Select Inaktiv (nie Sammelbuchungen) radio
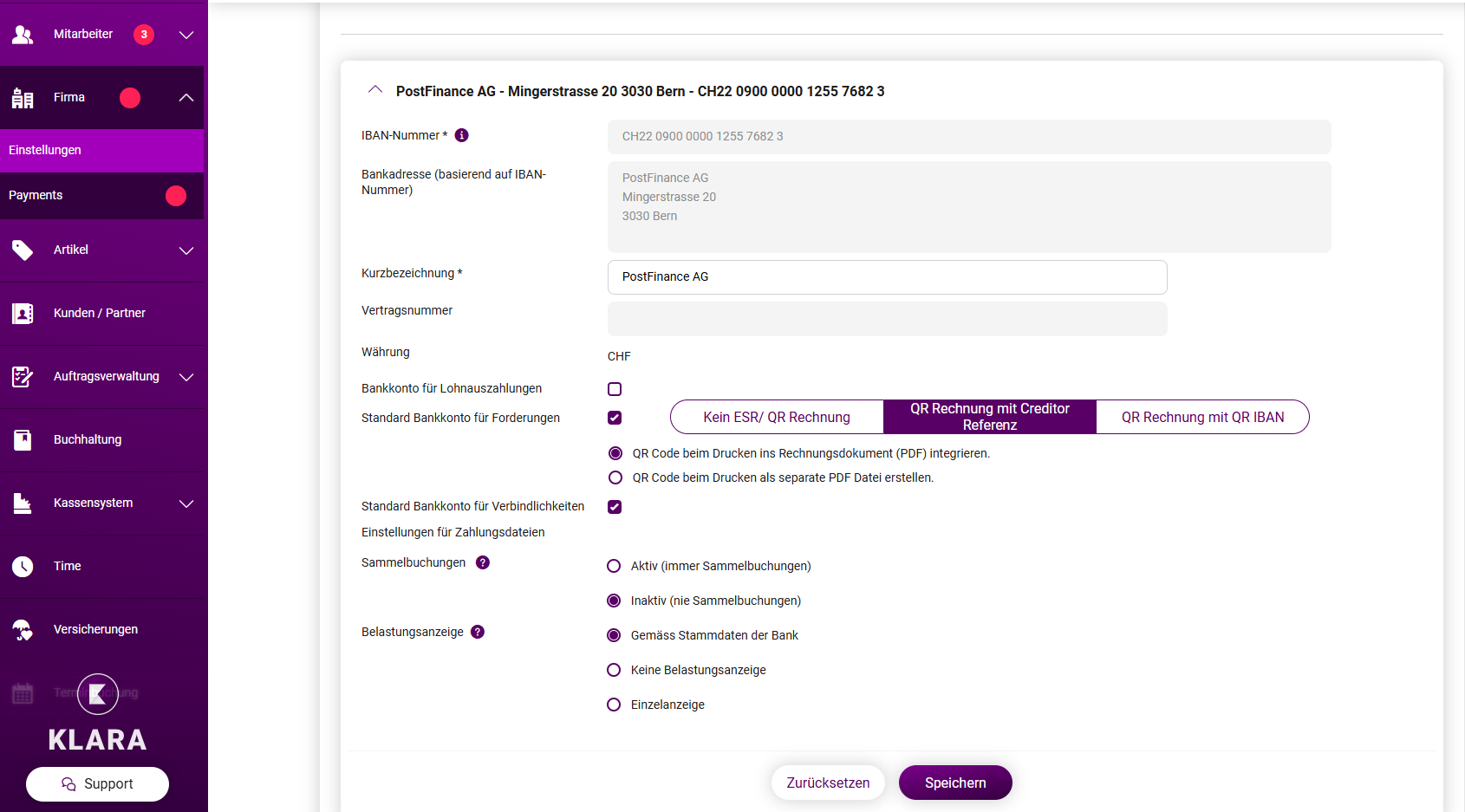This screenshot has height=812, width=1465. (614, 601)
